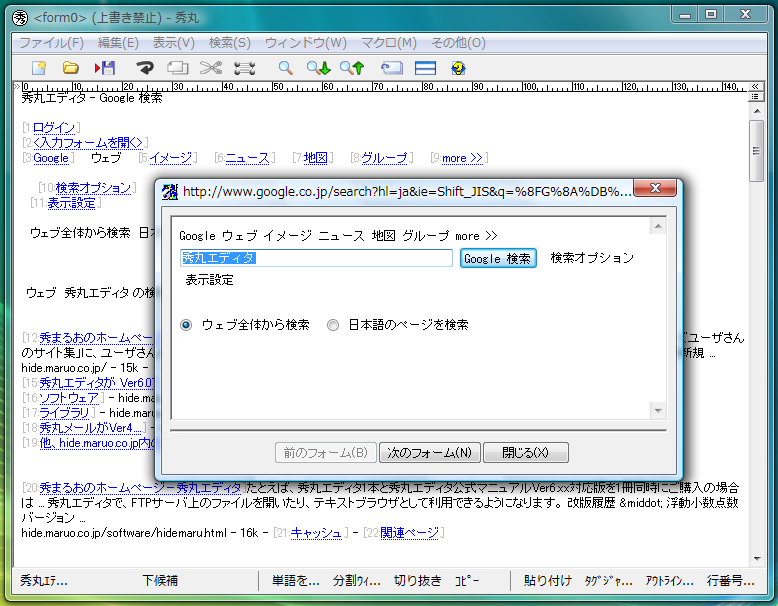Image resolution: width=778 pixels, height=606 pixels.
Task: Click scroll-up arrow in form dialog
Action: (658, 227)
